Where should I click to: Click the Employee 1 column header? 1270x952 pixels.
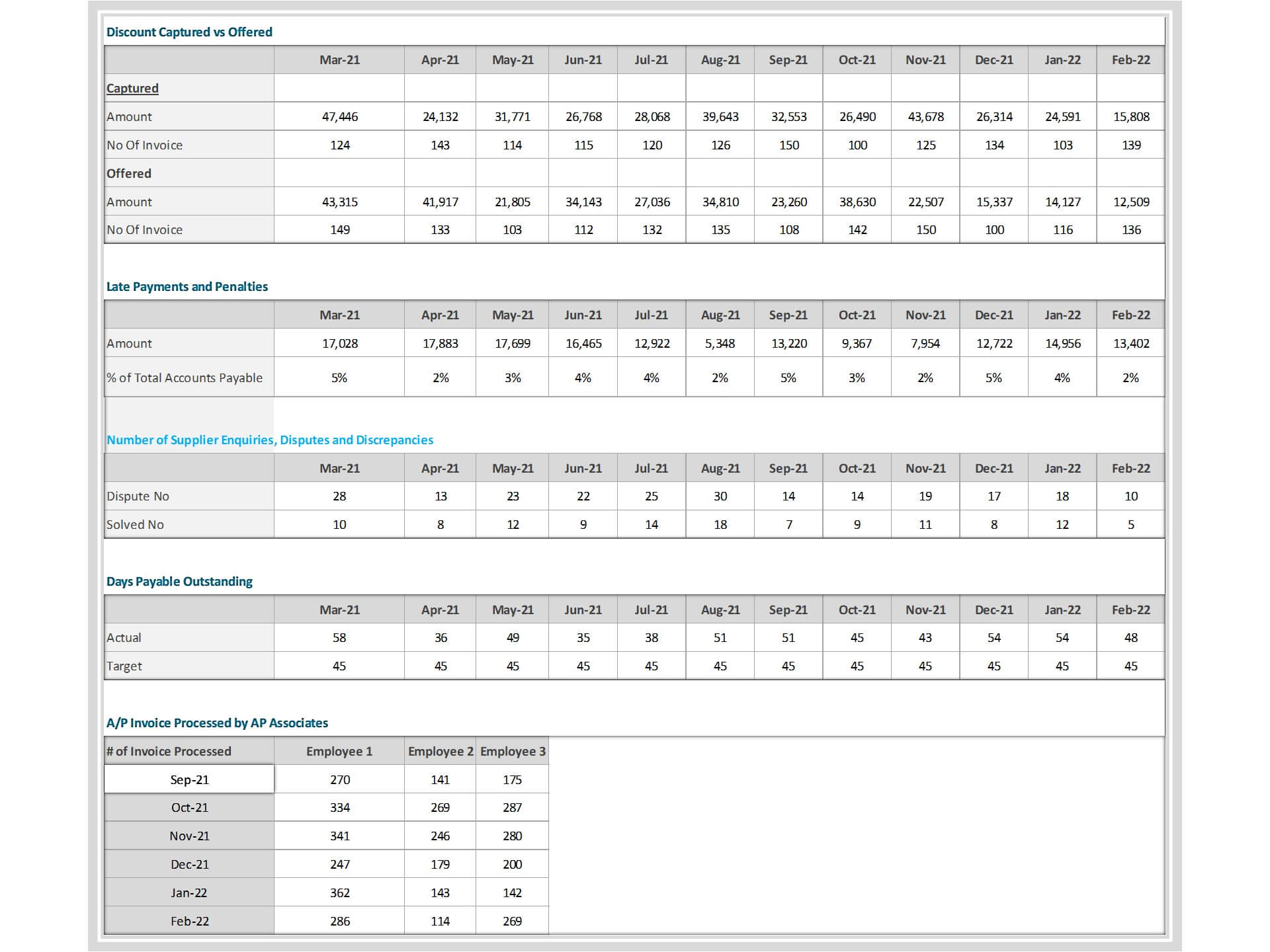click(x=339, y=751)
